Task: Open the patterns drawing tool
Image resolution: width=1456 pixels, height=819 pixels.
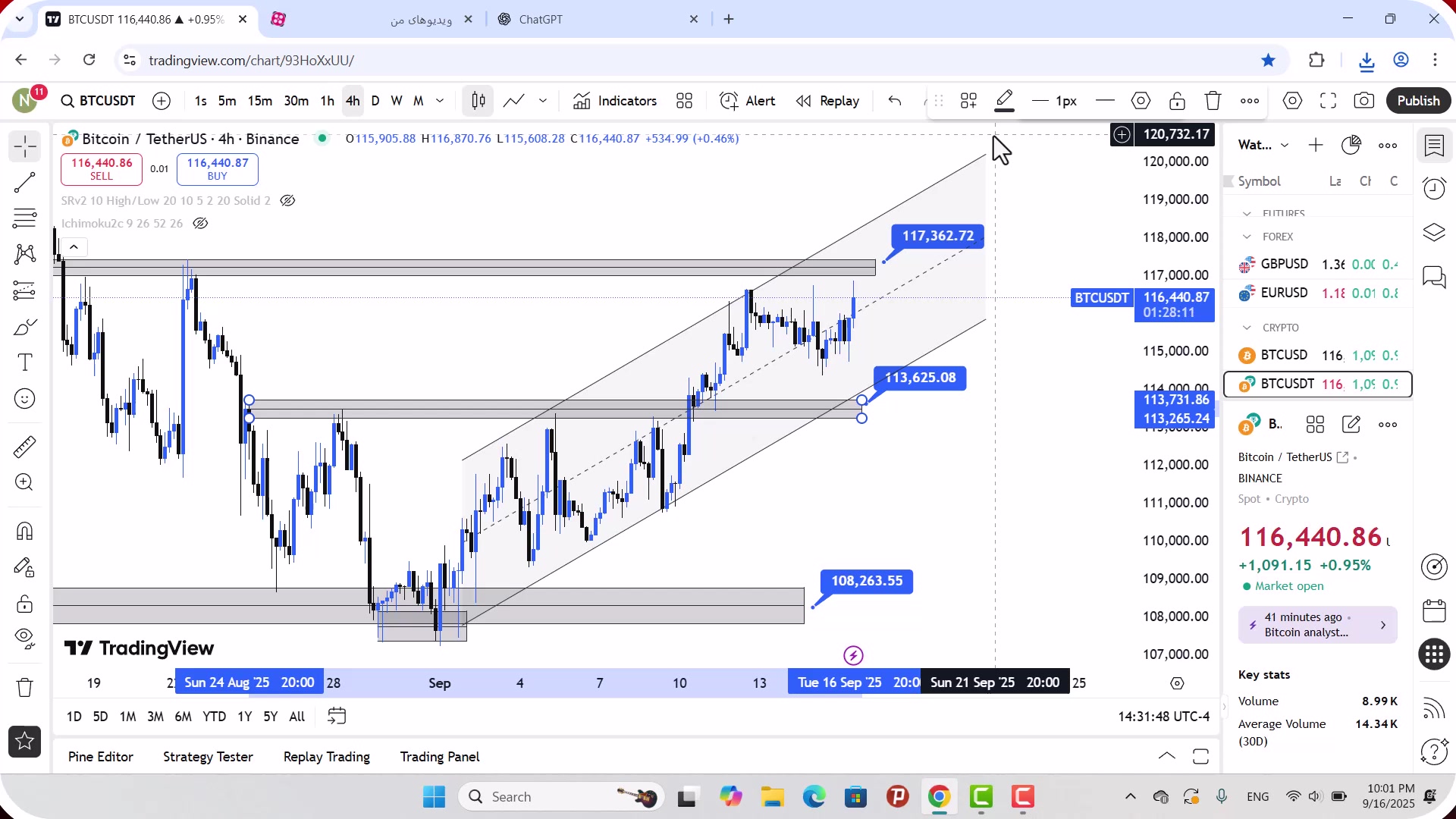Action: (x=24, y=254)
